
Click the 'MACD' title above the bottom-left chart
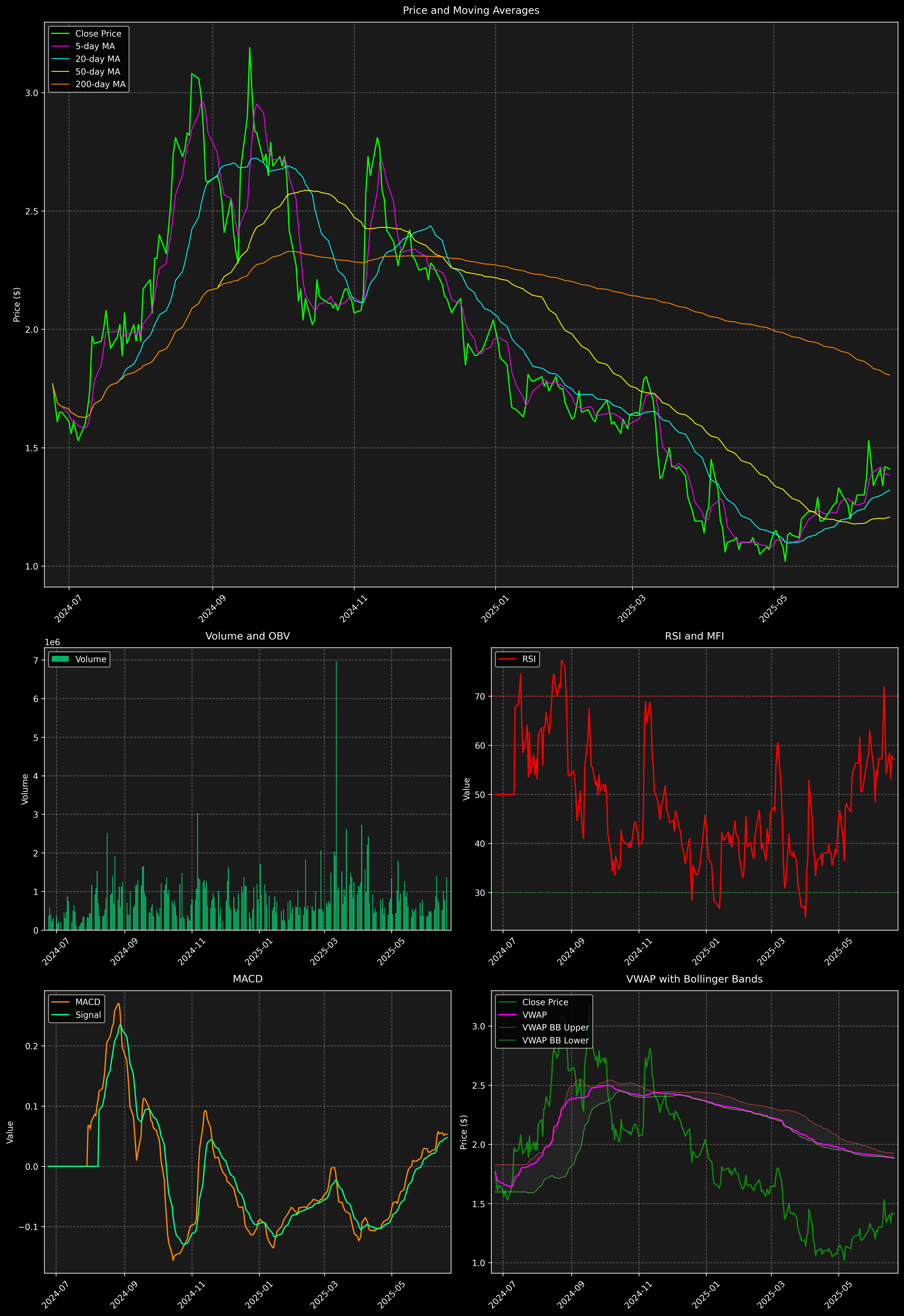point(248,979)
